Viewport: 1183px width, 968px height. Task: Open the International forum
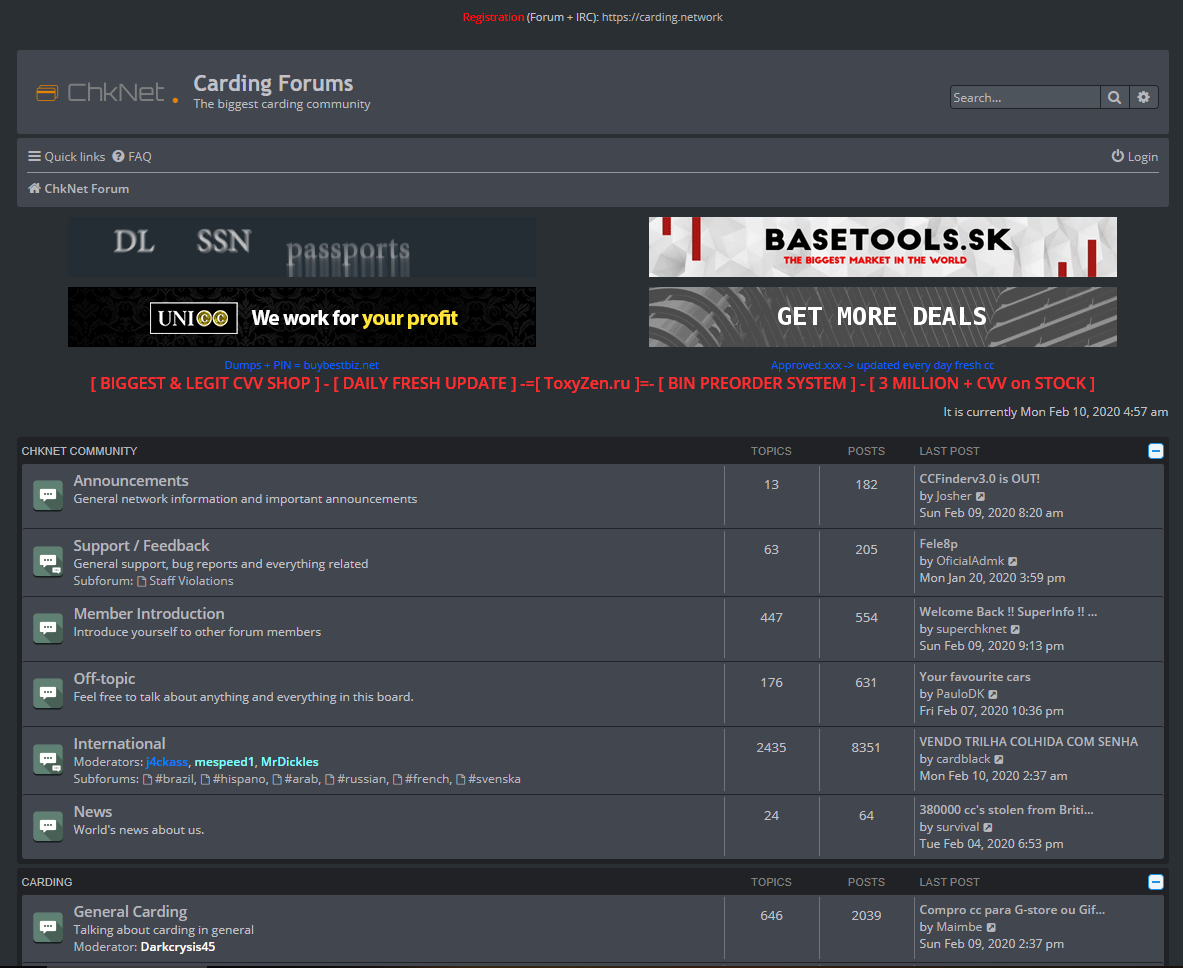click(119, 743)
